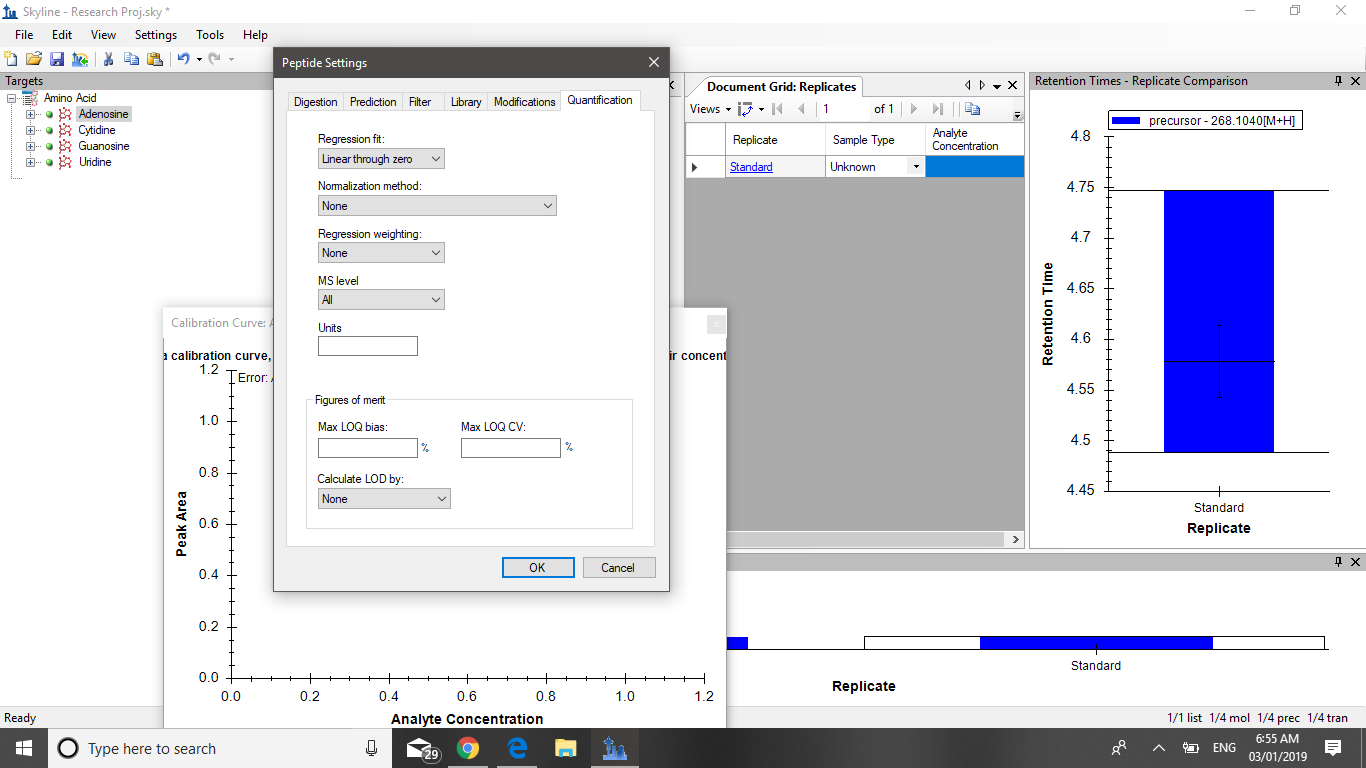Click the Max LOQ bias input field
The height and width of the screenshot is (768, 1366).
[367, 448]
